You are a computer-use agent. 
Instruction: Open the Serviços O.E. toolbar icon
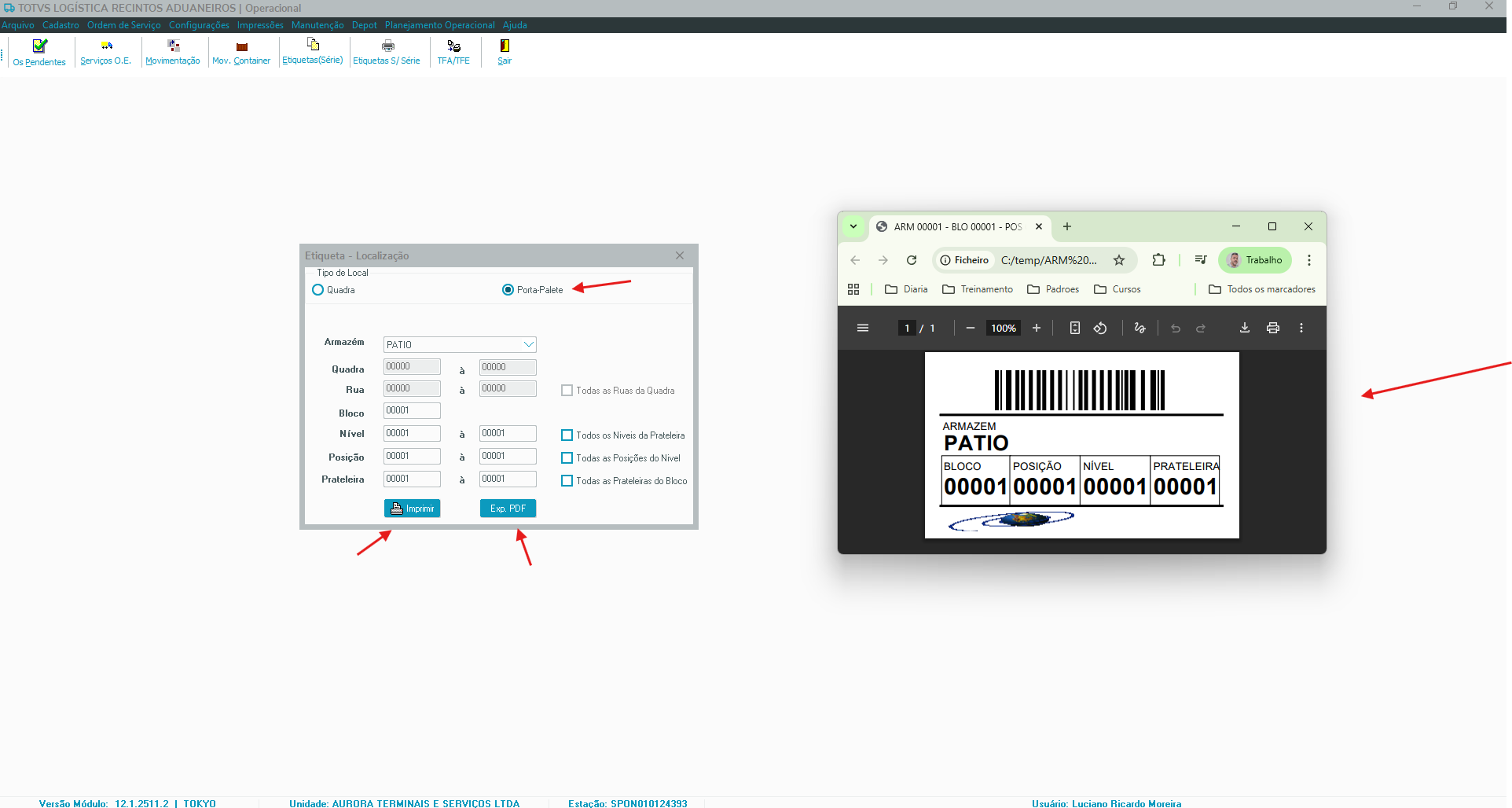106,52
